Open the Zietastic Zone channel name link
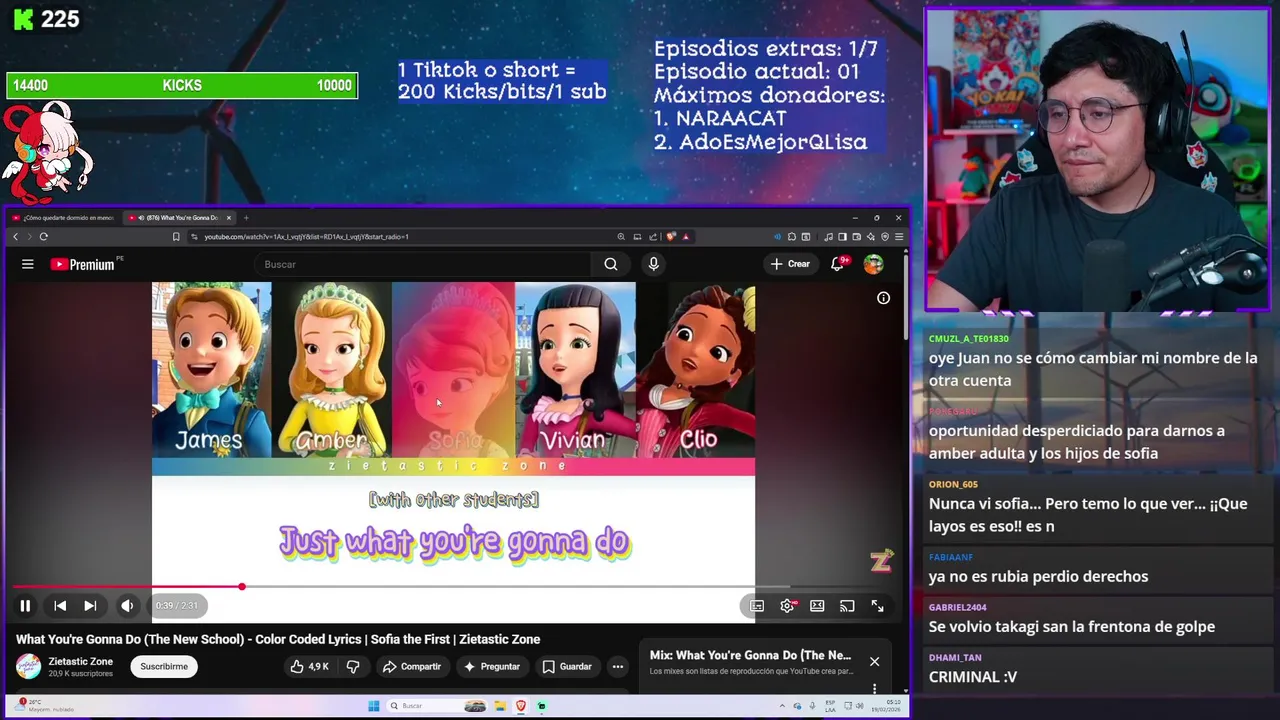The image size is (1280, 720). (80, 661)
